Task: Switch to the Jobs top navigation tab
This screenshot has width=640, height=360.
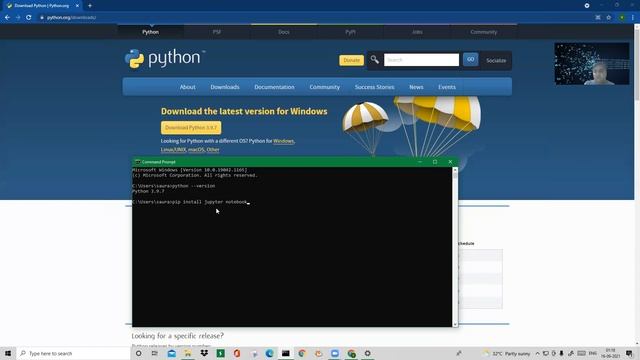Action: [417, 32]
